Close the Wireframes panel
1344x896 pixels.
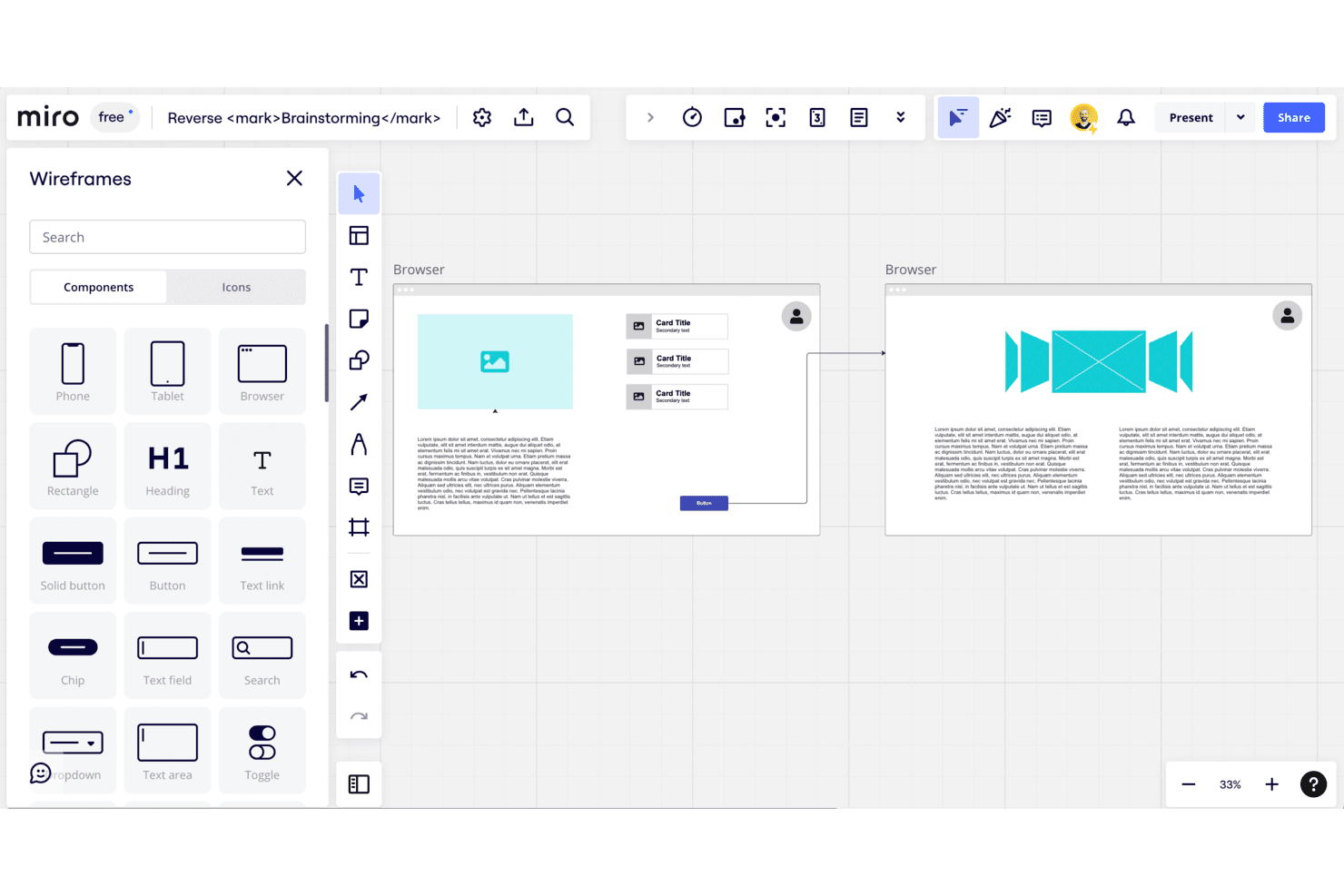(294, 178)
